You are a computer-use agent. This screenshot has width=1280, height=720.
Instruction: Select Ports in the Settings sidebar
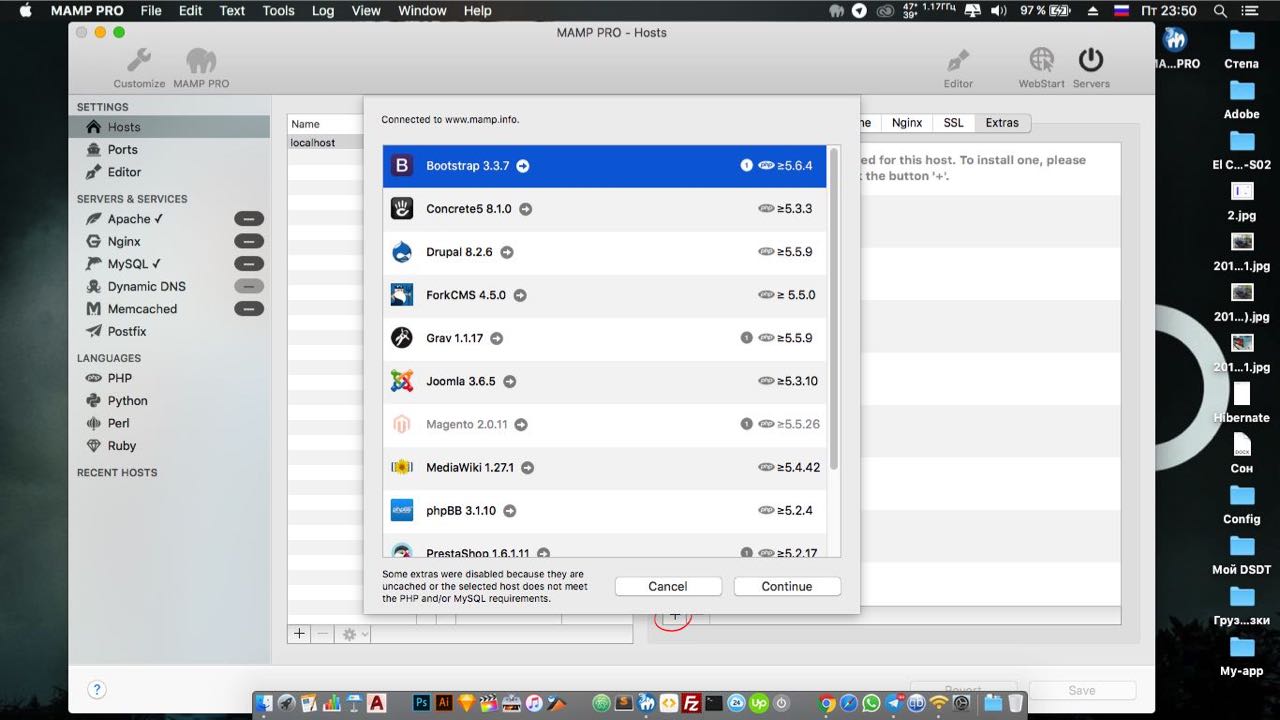coord(170,149)
